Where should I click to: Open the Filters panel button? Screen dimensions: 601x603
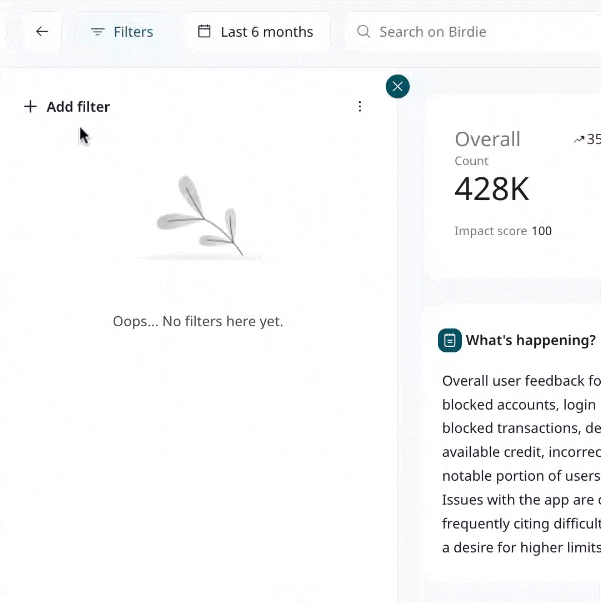pos(122,32)
